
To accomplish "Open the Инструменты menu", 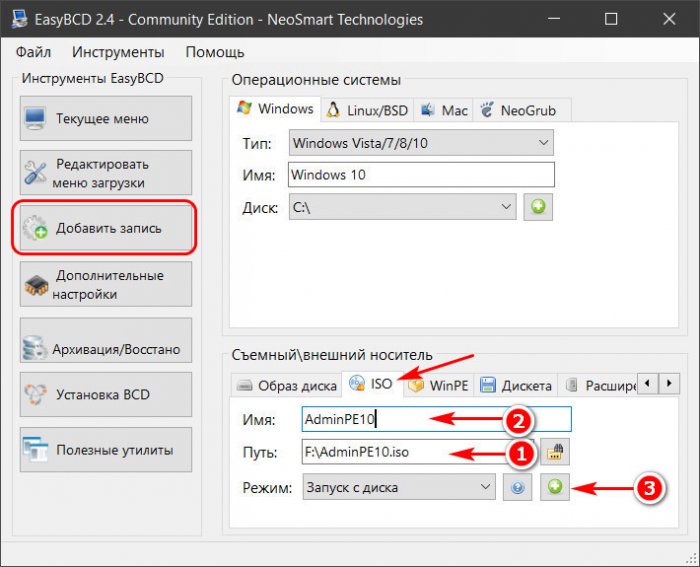I will coord(118,52).
